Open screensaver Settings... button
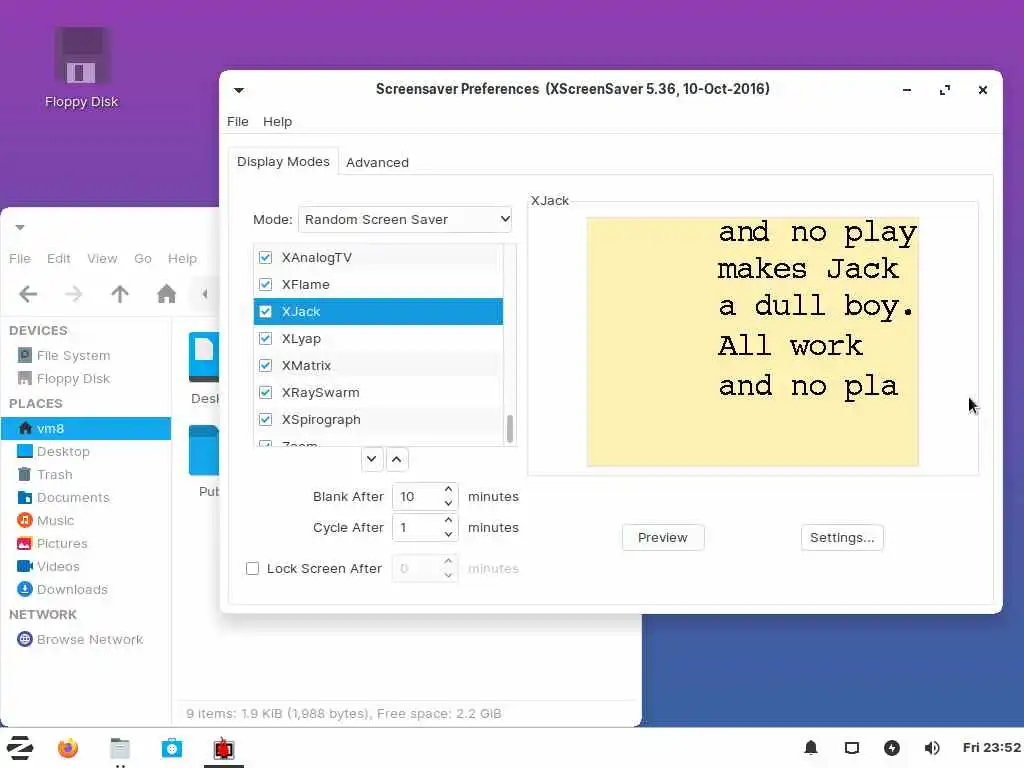The height and width of the screenshot is (768, 1024). pyautogui.click(x=842, y=537)
